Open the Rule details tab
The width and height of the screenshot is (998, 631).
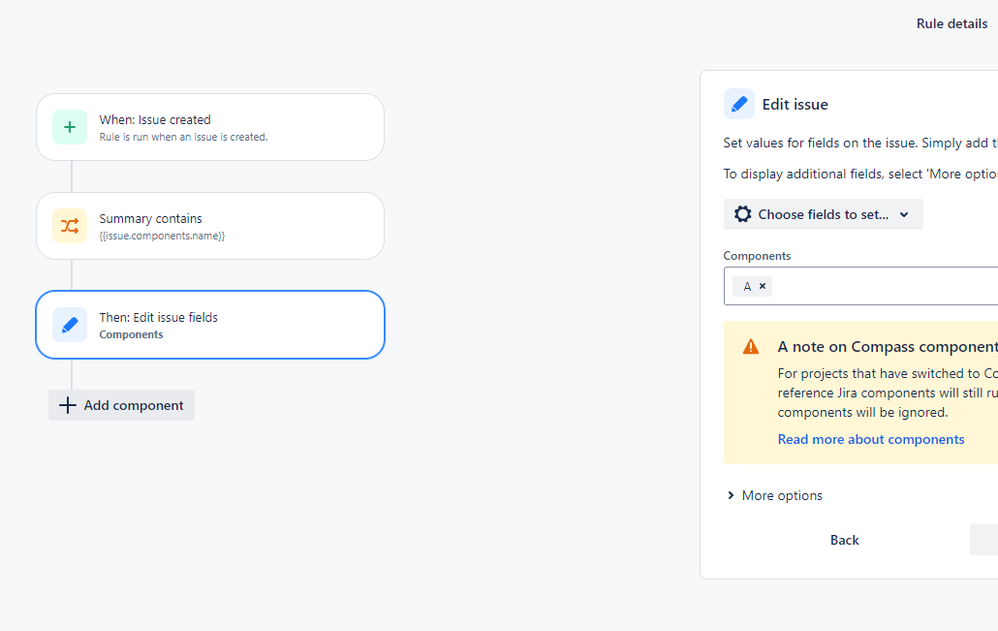(951, 24)
